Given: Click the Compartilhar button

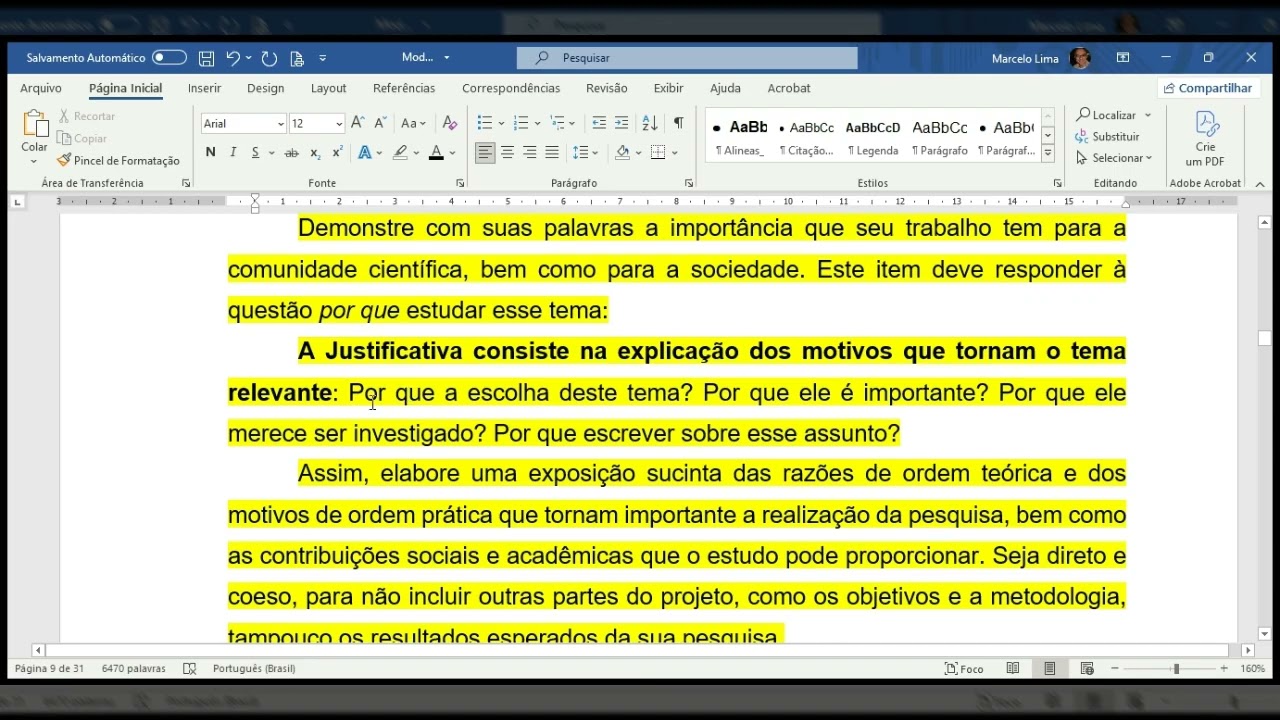Looking at the screenshot, I should [x=1207, y=88].
